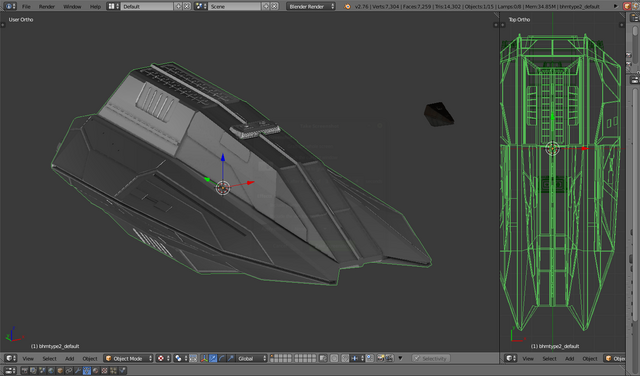
Task: Select the rotate manipulator
Action: [222, 358]
